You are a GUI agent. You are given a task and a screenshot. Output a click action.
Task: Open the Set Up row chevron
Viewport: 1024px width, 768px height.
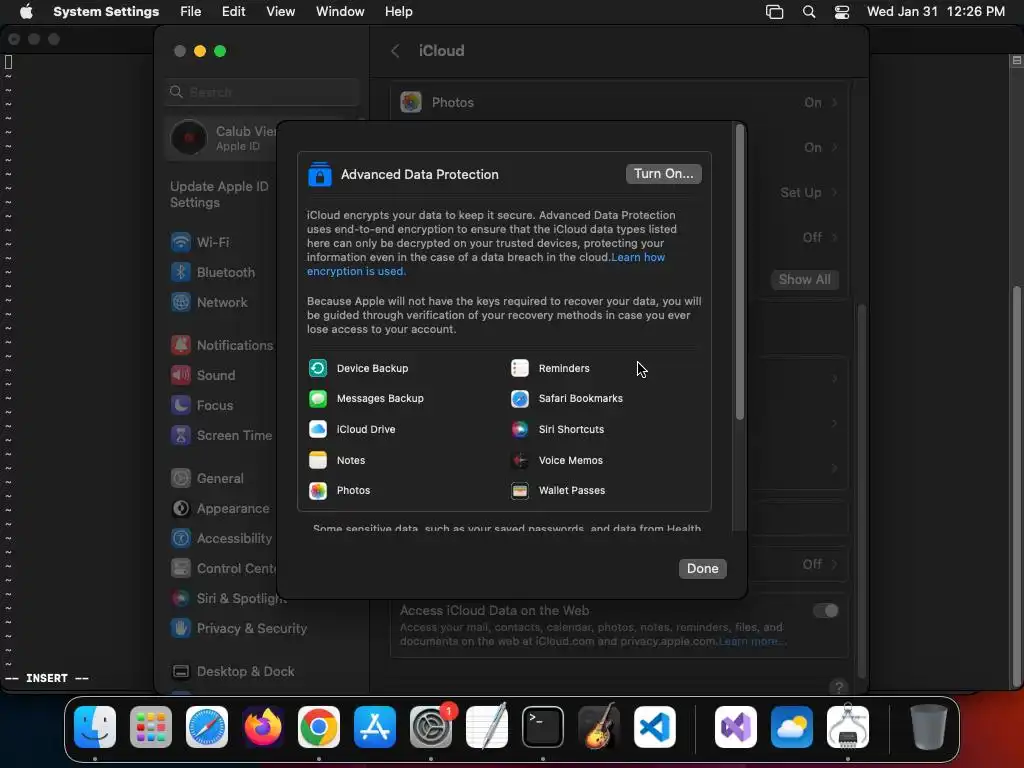pyautogui.click(x=835, y=193)
